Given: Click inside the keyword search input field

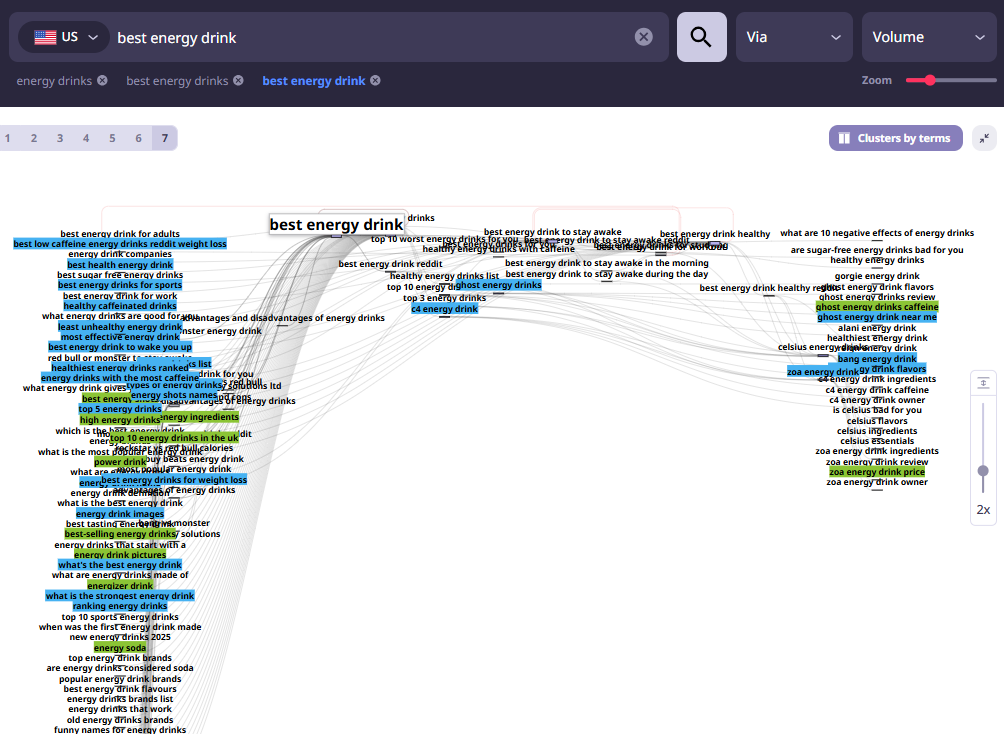Looking at the screenshot, I should 370,37.
